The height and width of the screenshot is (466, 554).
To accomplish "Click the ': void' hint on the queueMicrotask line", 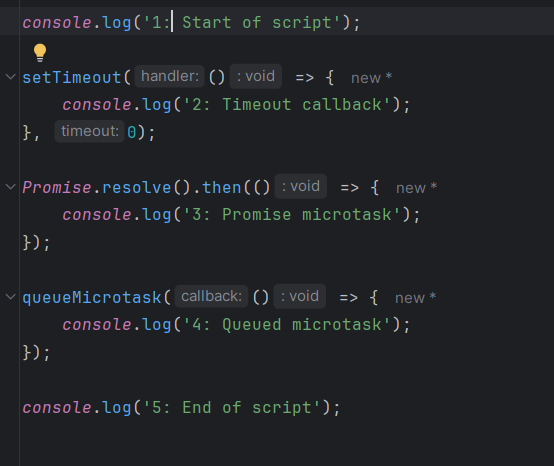I will pyautogui.click(x=300, y=296).
